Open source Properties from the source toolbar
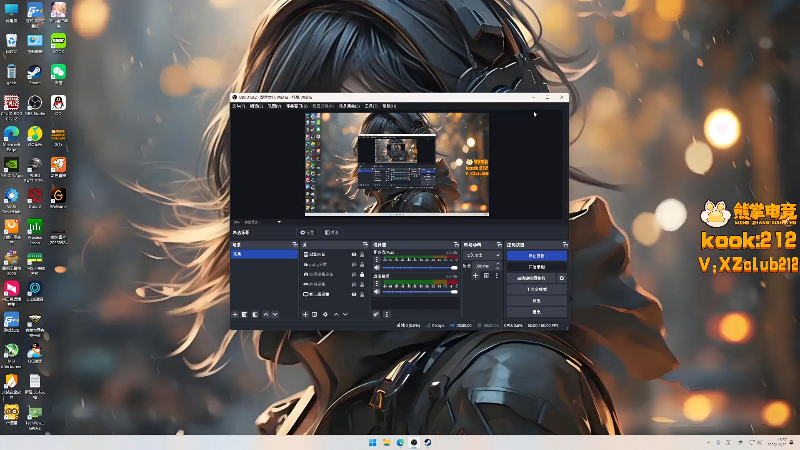This screenshot has height=450, width=800. [x=307, y=233]
